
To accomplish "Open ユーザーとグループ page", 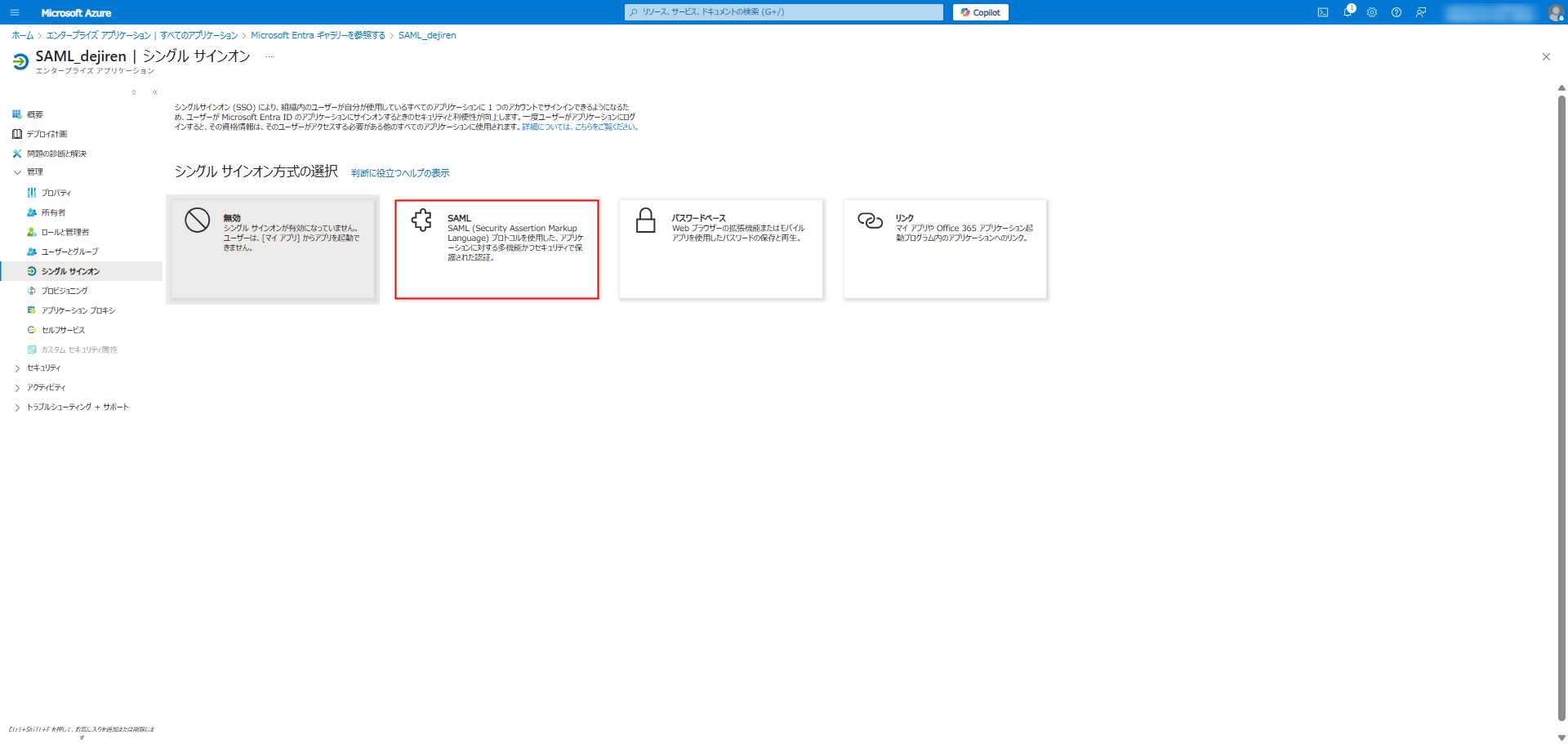I will point(69,252).
